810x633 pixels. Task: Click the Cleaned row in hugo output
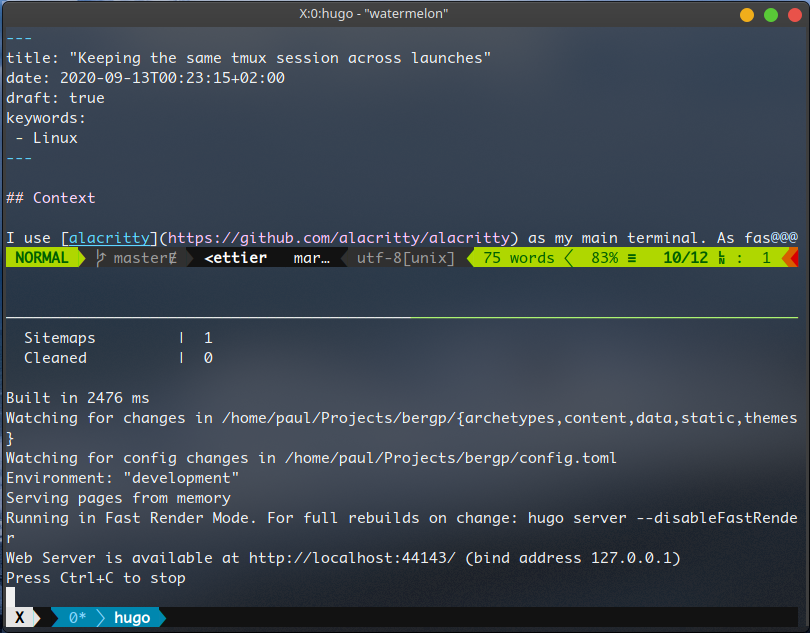coord(118,358)
